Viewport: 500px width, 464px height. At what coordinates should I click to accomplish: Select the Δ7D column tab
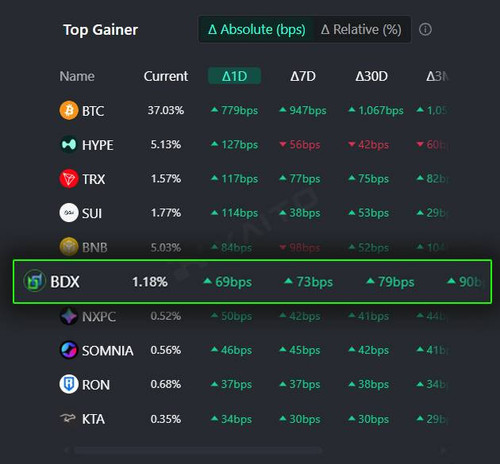303,76
